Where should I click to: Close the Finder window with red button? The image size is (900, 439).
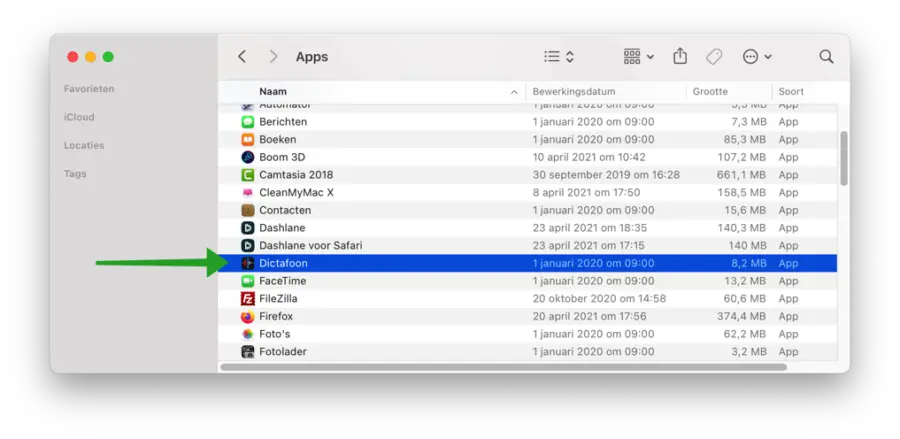point(72,57)
